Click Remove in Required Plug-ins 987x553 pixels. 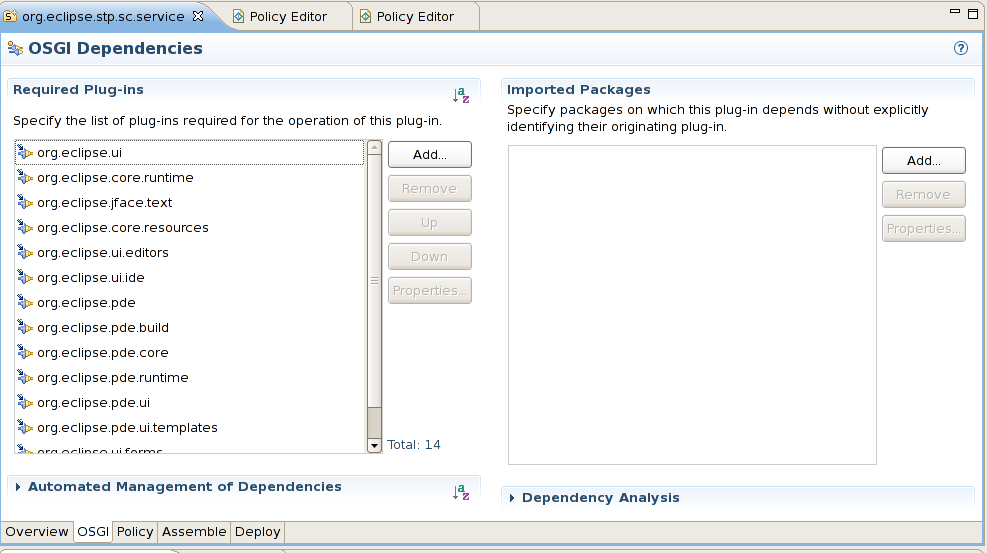(x=430, y=189)
